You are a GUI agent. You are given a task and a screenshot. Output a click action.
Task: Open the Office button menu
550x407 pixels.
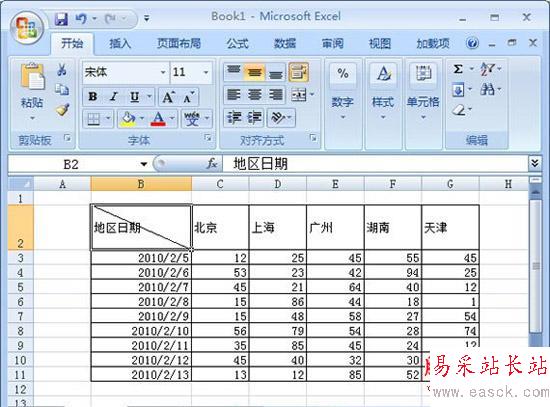27,28
